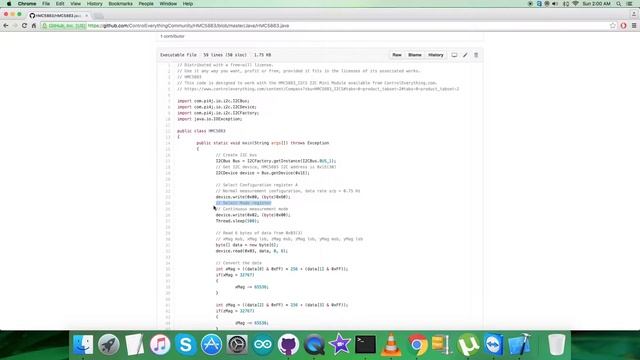Open uTorrent from the dock

click(x=468, y=345)
